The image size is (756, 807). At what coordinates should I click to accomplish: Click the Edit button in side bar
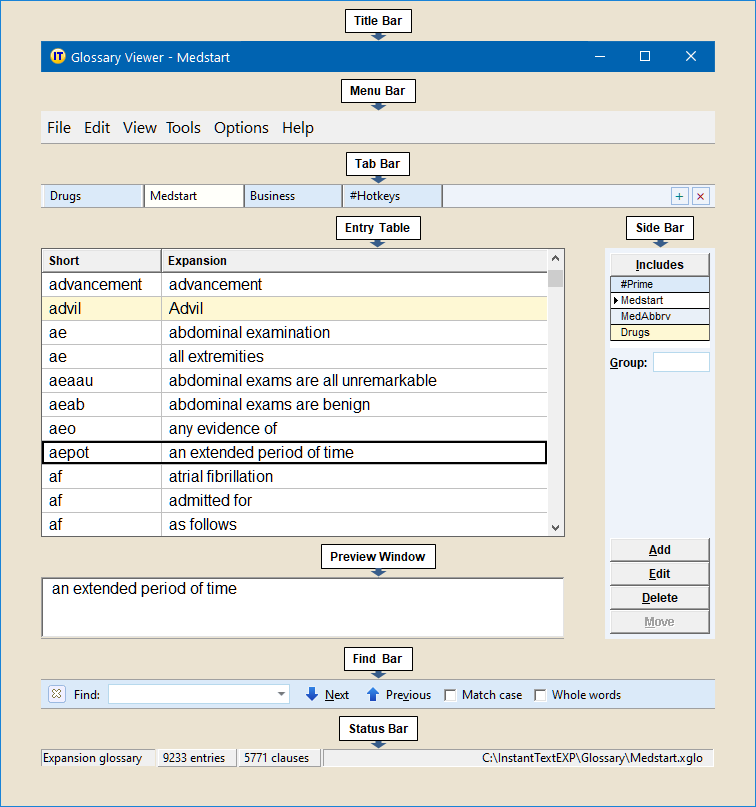tap(659, 574)
